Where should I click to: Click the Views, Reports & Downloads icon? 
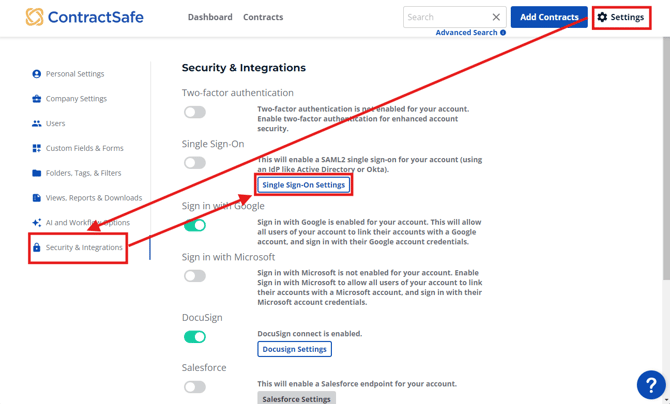(x=37, y=198)
